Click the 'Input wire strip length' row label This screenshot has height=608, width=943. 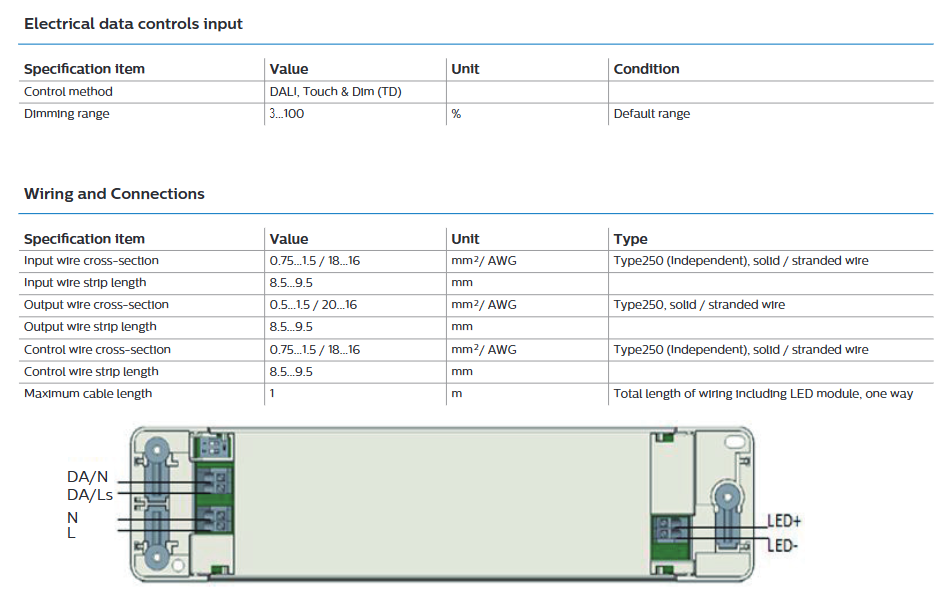pos(85,283)
